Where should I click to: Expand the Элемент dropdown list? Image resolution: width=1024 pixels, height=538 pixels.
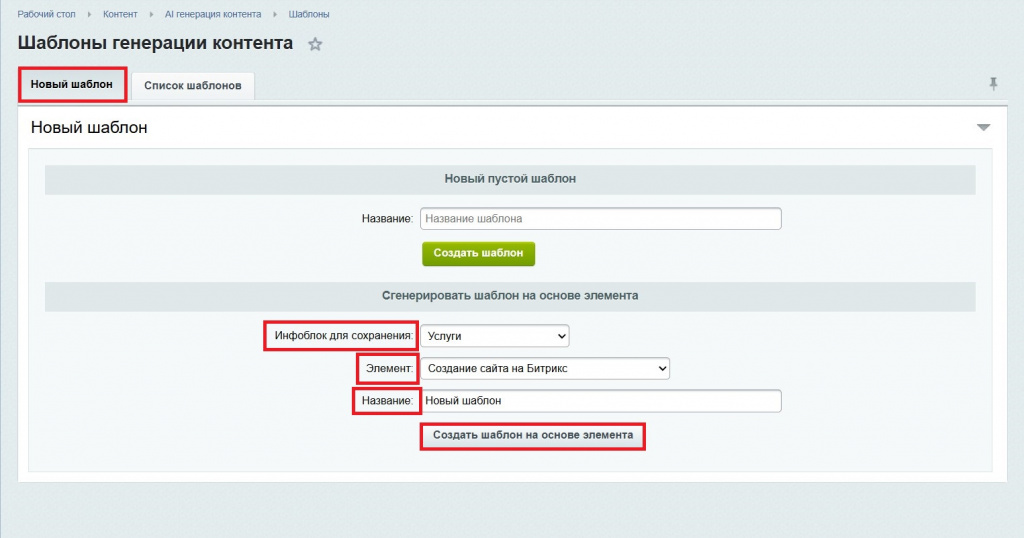pyautogui.click(x=544, y=369)
